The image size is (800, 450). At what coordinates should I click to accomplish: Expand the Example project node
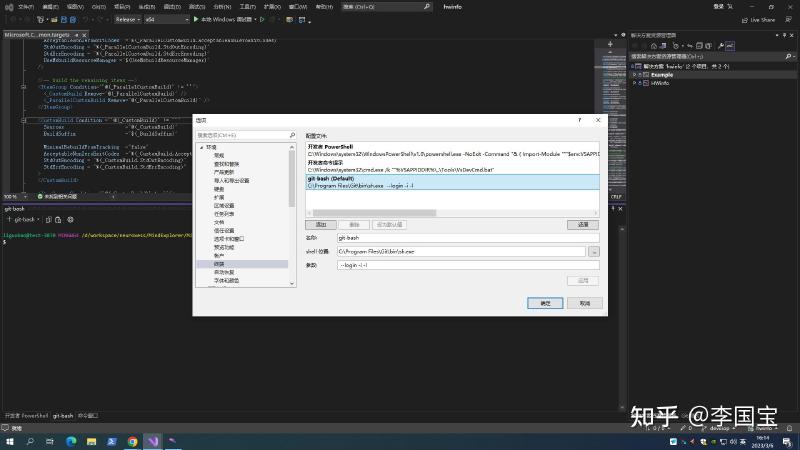point(636,74)
